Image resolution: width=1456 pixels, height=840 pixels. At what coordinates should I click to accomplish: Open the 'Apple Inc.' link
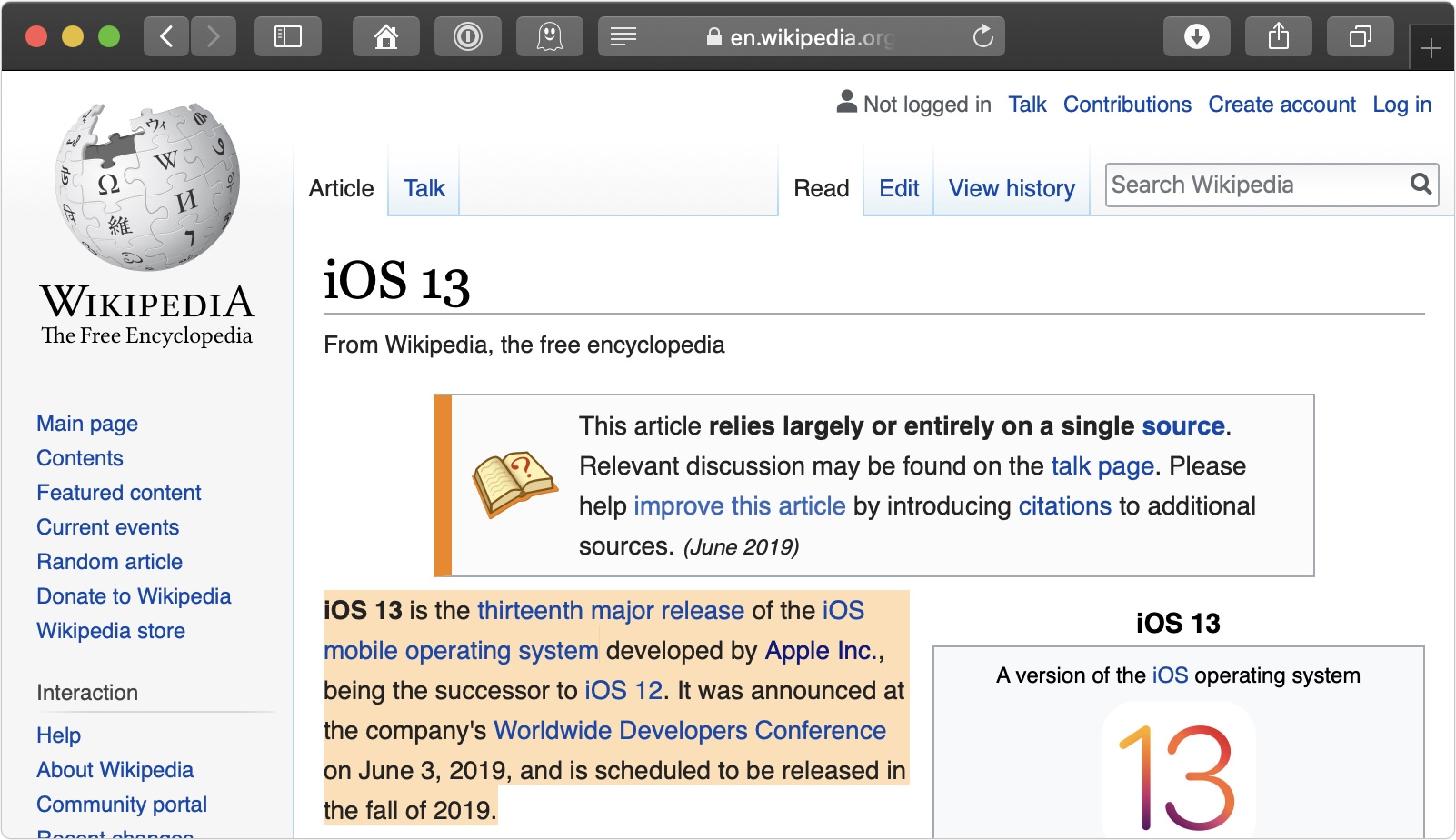(821, 651)
